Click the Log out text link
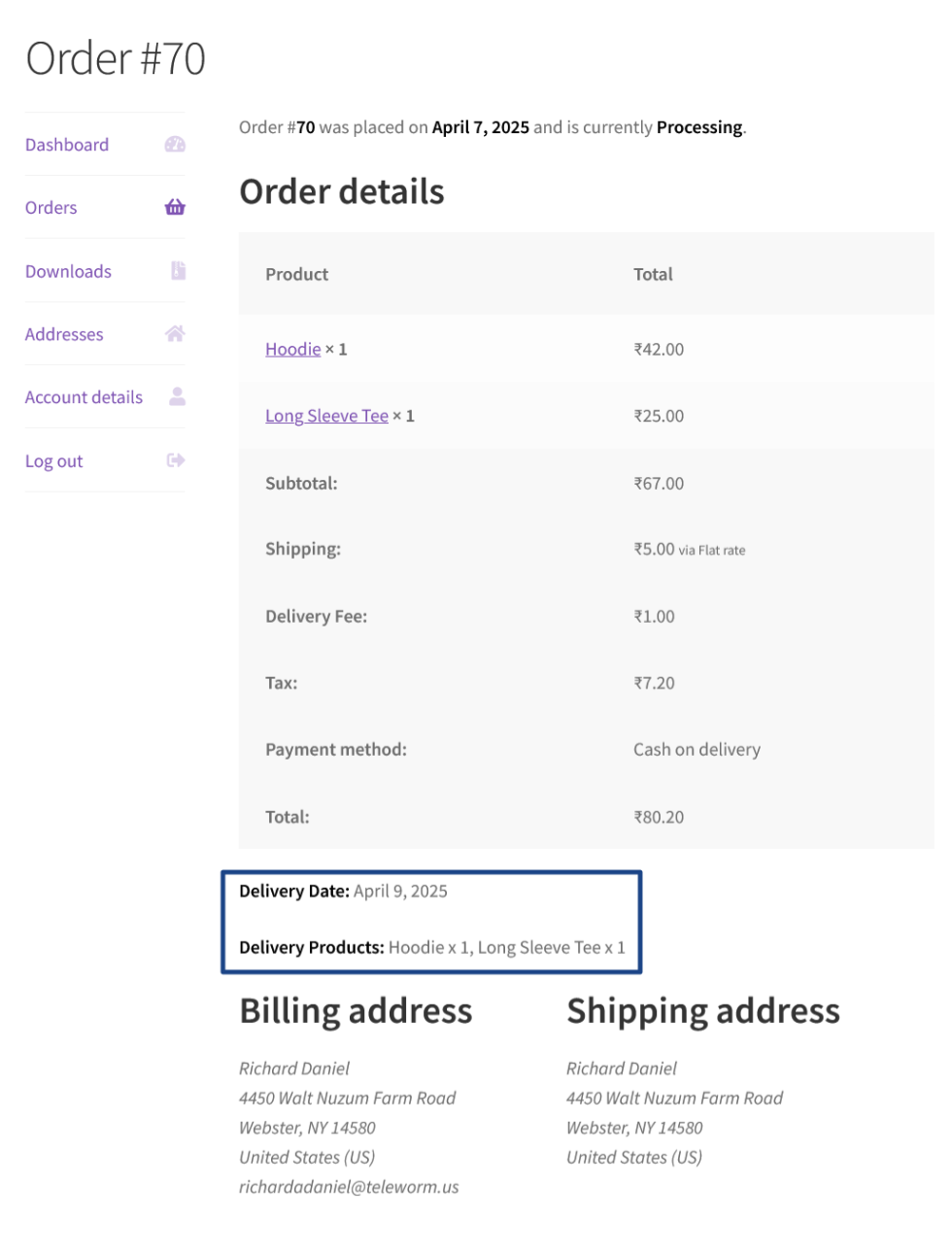 pos(53,461)
